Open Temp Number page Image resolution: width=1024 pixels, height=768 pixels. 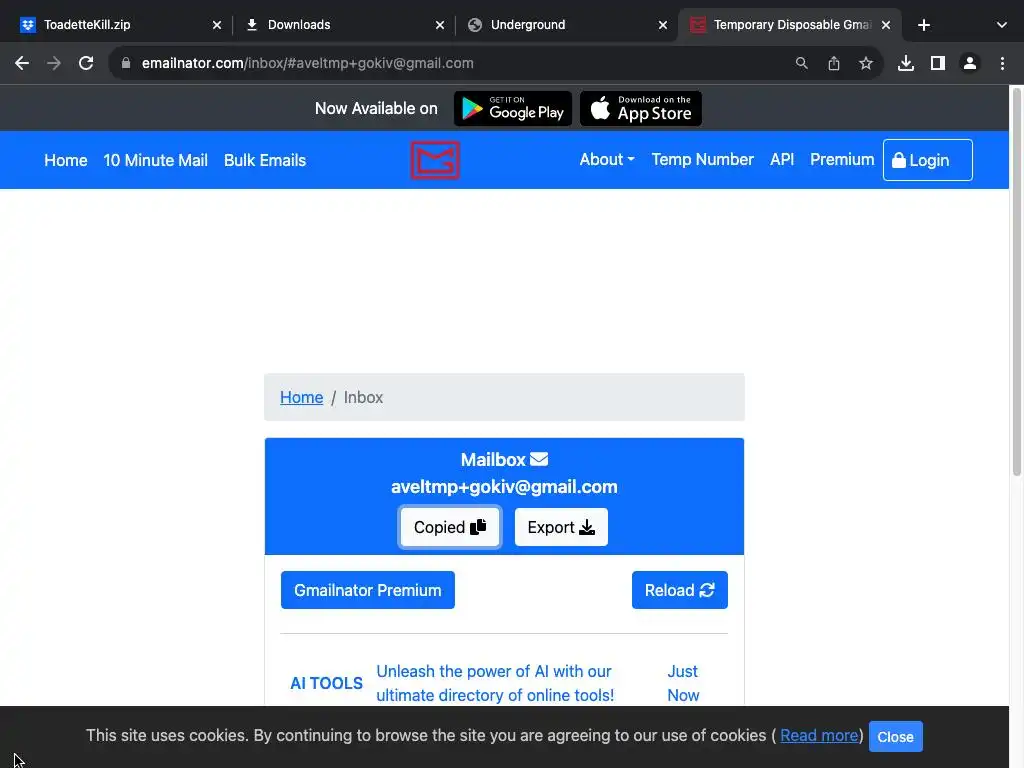(x=702, y=159)
